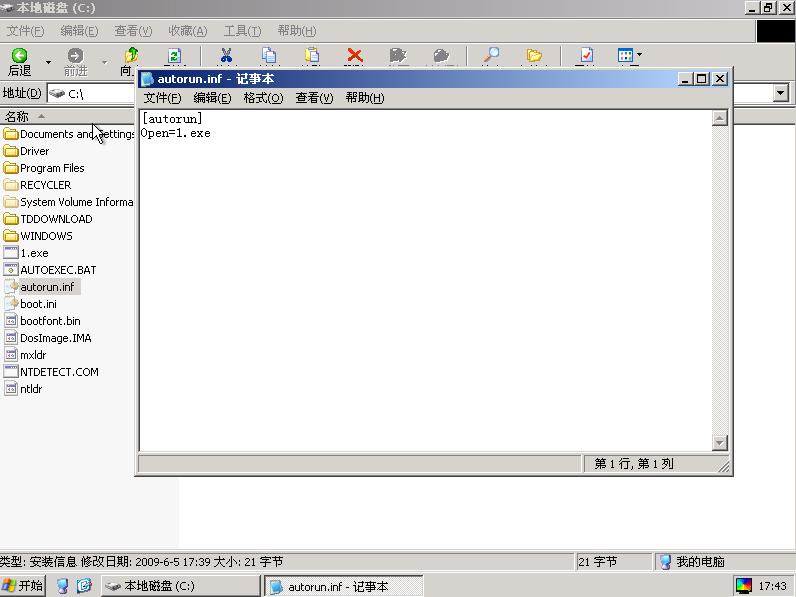
Task: Select the 1.exe file icon
Action: (x=11, y=253)
